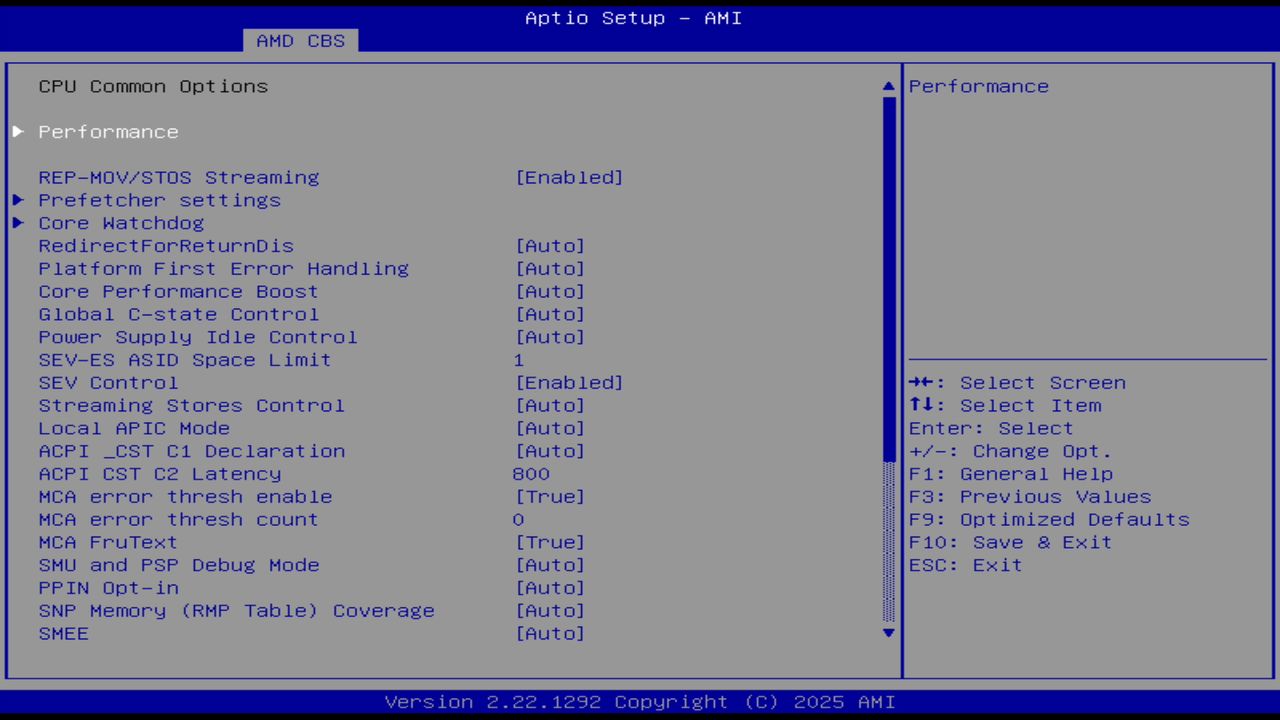Viewport: 1280px width, 720px height.
Task: Click F9: Optimized Defaults hint
Action: point(1049,520)
